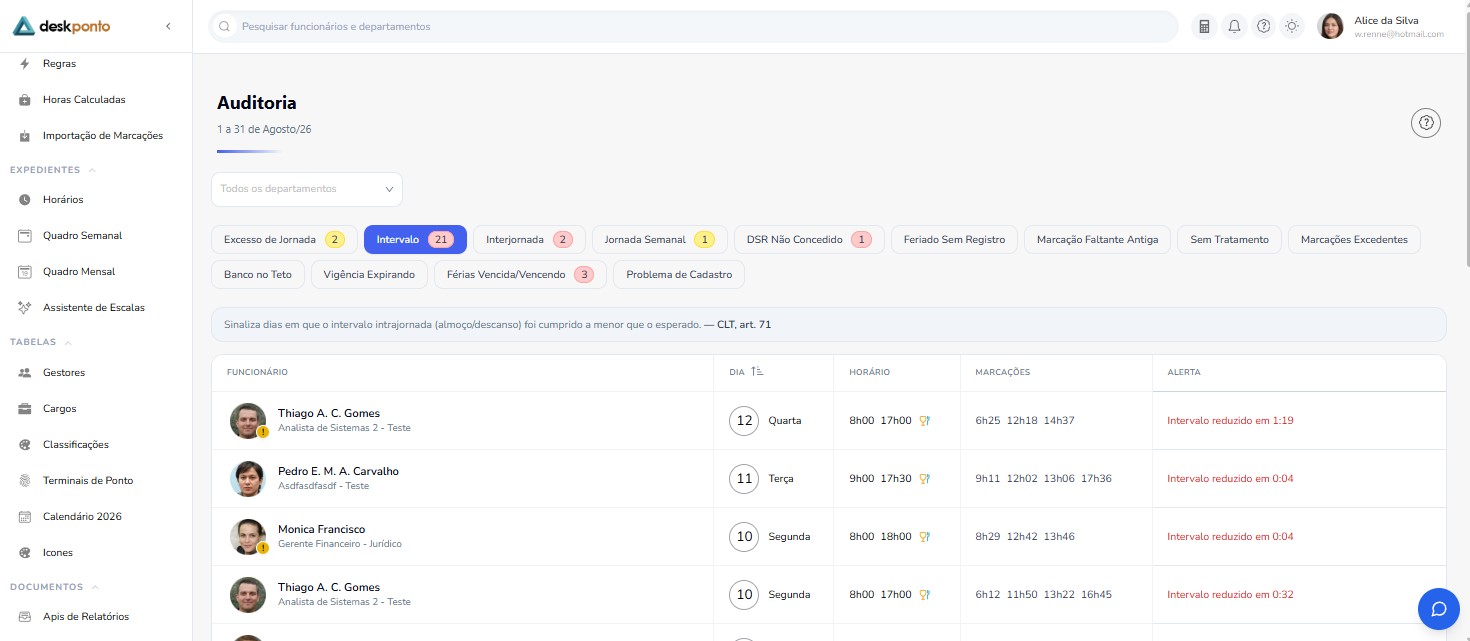This screenshot has width=1470, height=641.
Task: Open the chat bubble button
Action: 1439,608
